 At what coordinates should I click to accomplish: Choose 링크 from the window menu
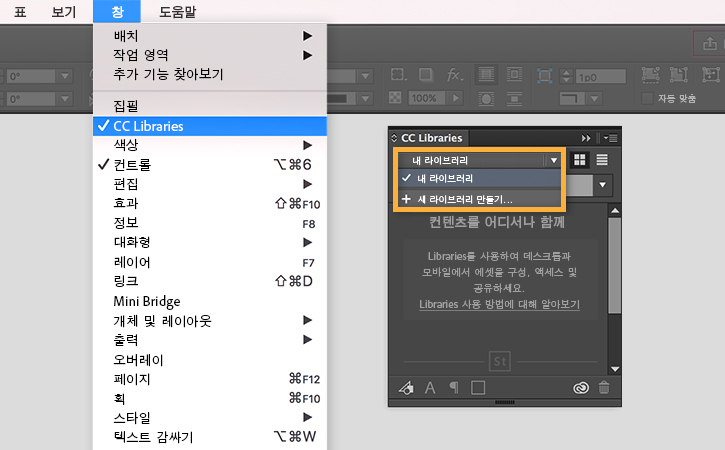[x=210, y=281]
